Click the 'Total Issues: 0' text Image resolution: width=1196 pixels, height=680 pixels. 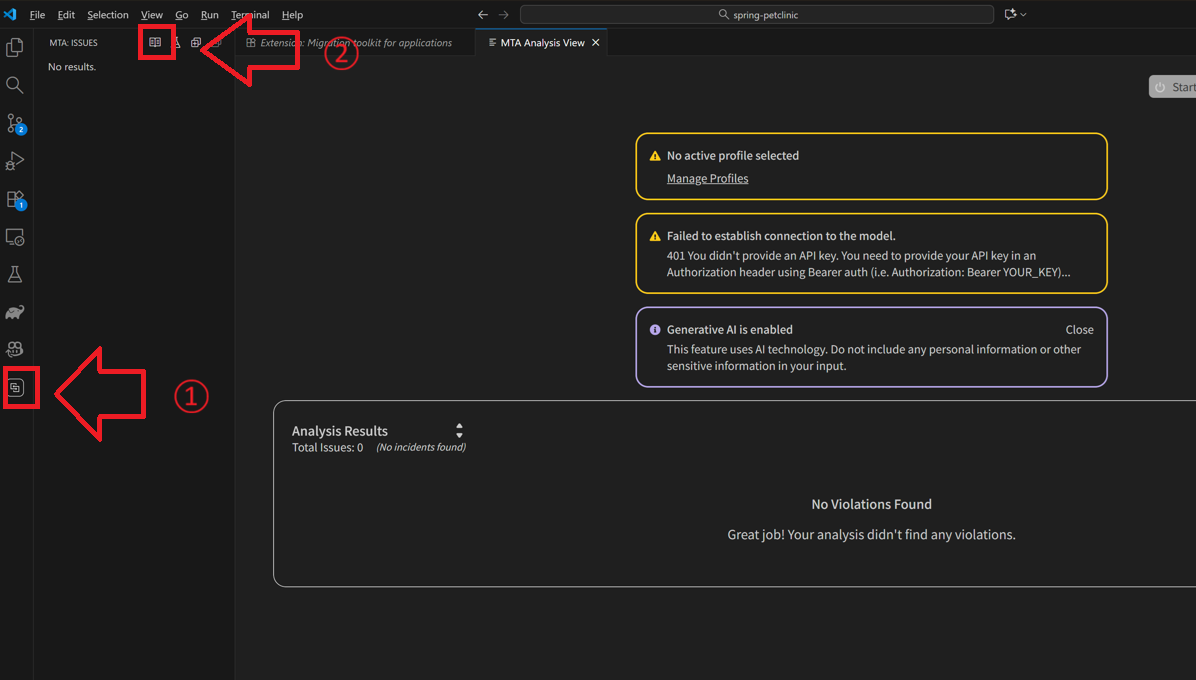327,447
